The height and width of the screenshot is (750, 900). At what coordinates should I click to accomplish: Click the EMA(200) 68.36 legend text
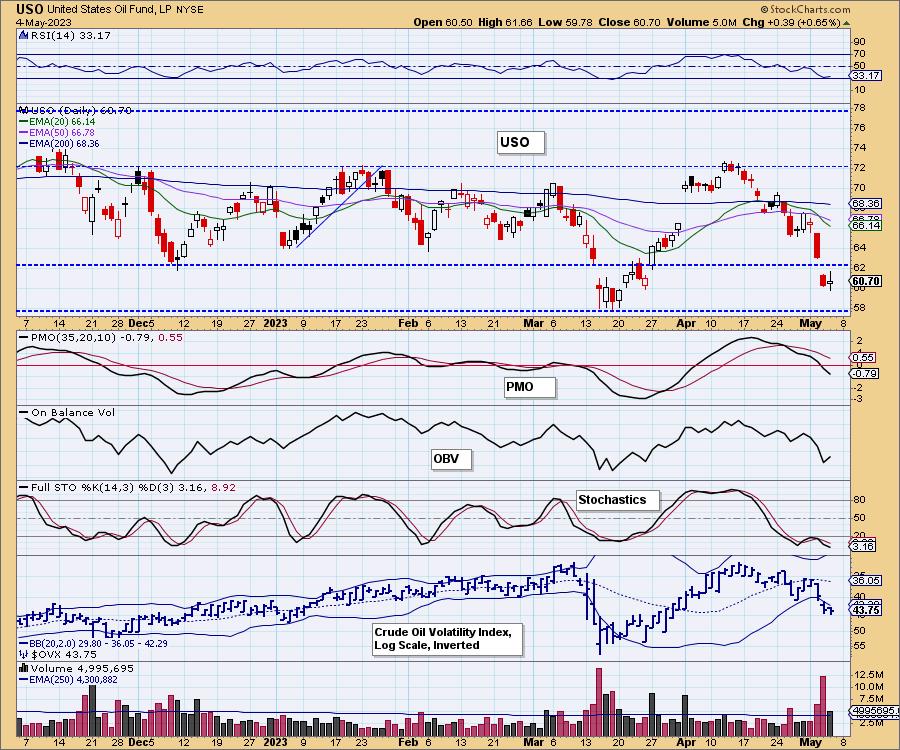tap(64, 143)
